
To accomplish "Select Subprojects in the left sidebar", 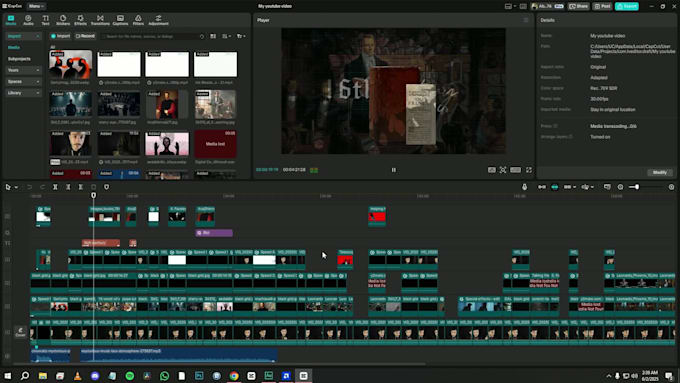I will coord(19,59).
